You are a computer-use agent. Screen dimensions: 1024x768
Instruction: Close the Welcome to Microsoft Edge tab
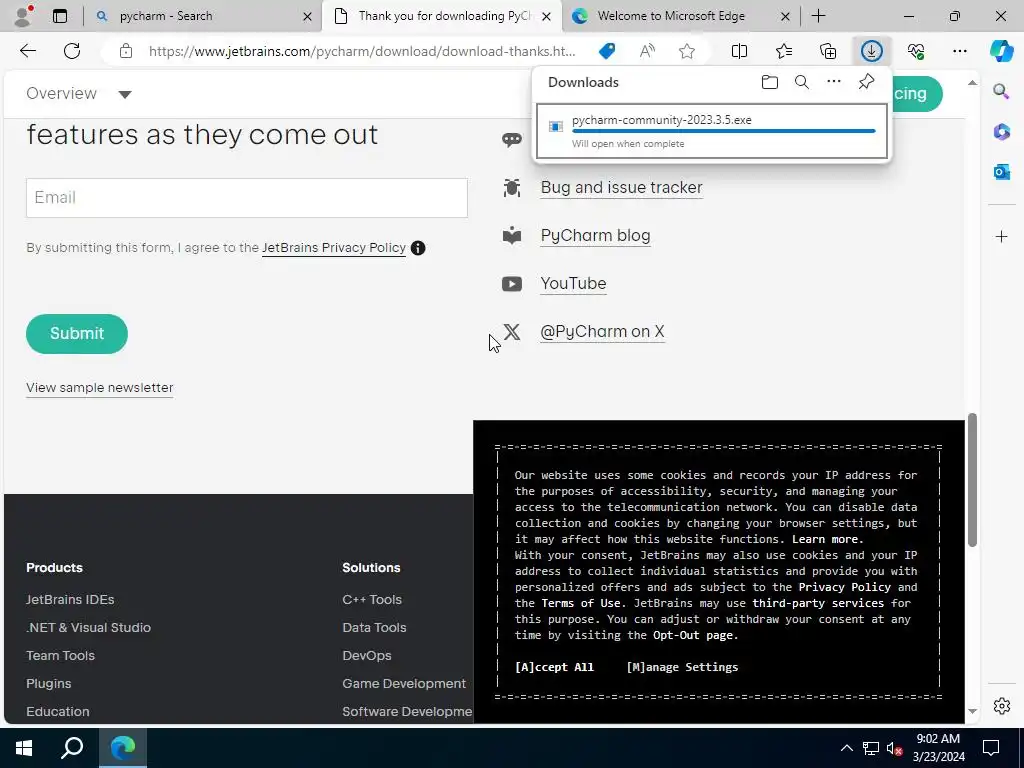[785, 16]
